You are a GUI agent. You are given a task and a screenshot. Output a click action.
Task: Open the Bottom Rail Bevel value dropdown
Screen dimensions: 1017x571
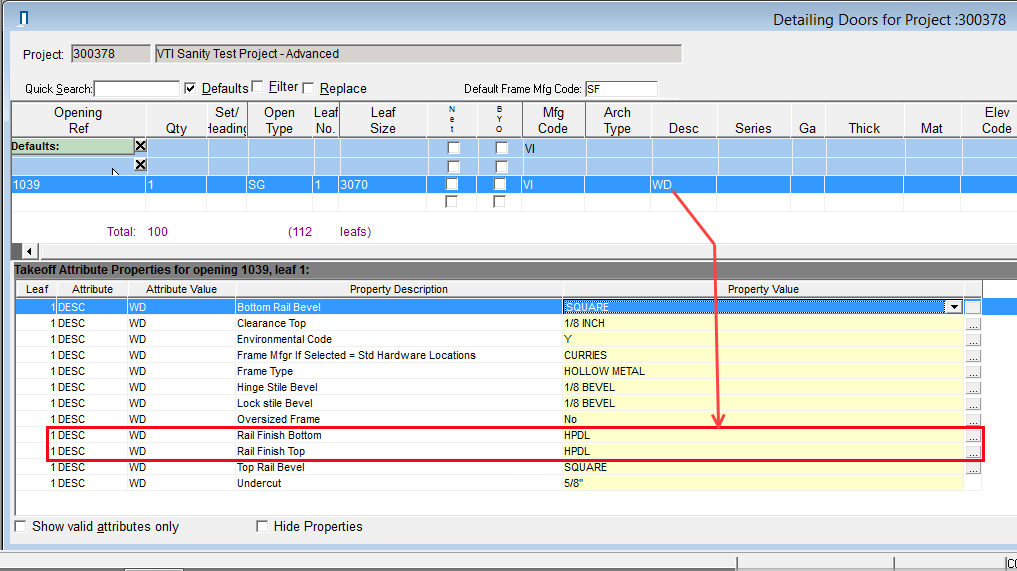pyautogui.click(x=953, y=307)
